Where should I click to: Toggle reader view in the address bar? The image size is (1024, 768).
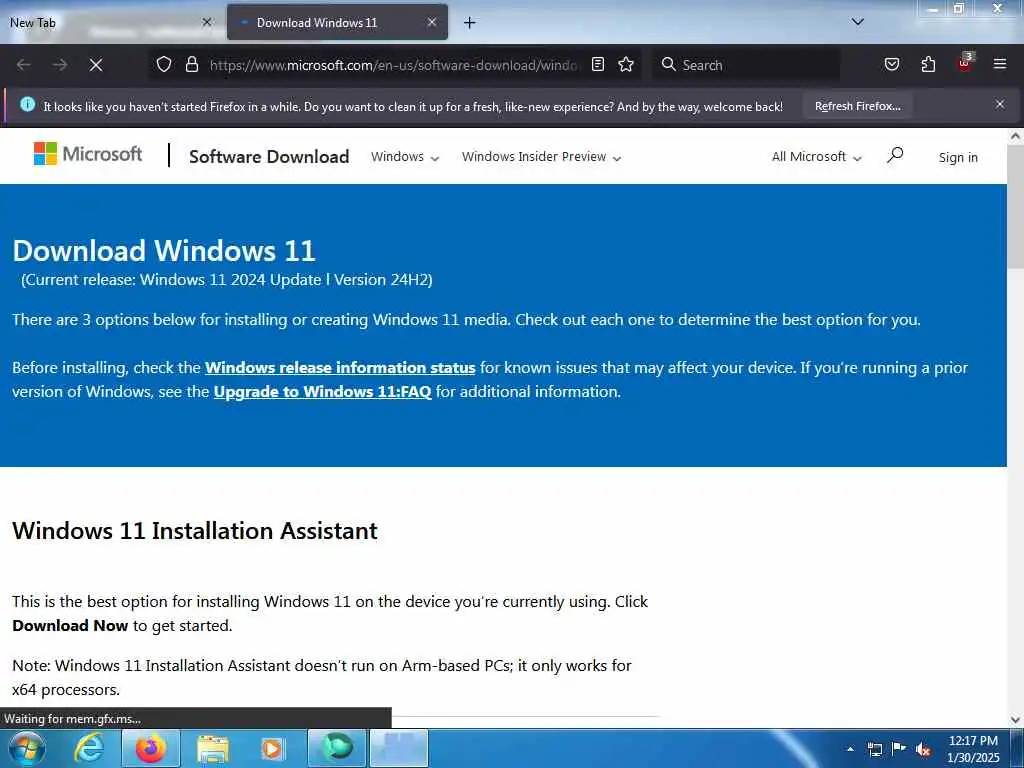pyautogui.click(x=598, y=65)
